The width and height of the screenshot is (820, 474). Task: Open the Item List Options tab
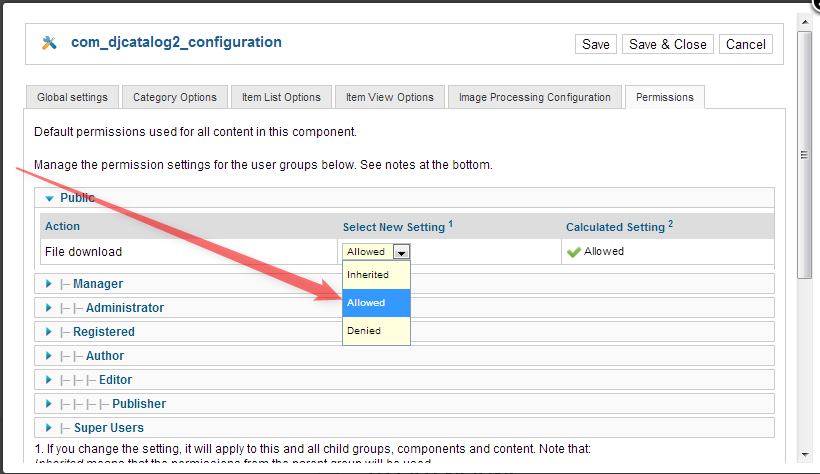(x=281, y=97)
